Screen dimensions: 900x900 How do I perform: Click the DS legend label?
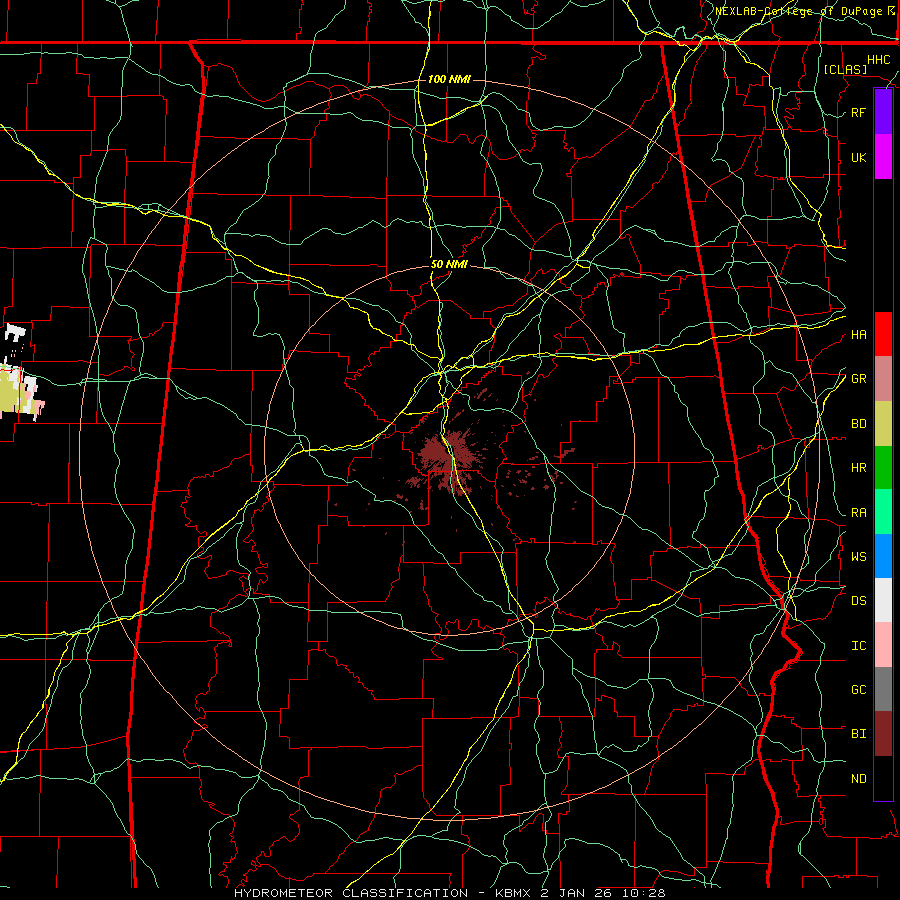click(858, 601)
